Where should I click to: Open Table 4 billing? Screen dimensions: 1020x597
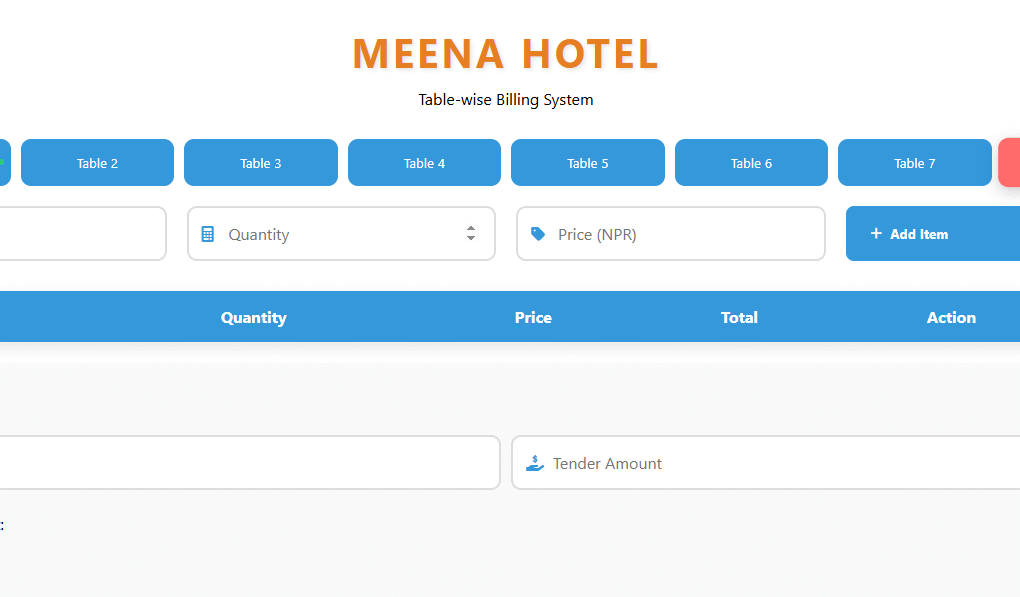coord(424,163)
